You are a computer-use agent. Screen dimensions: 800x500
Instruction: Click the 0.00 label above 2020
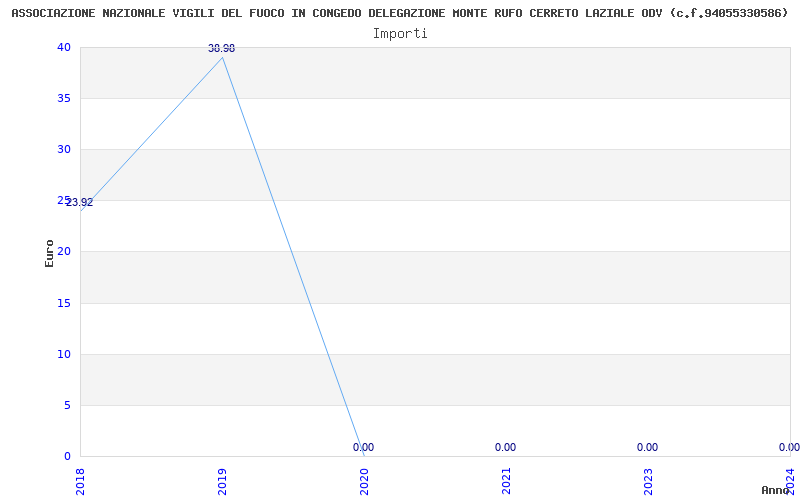363,447
